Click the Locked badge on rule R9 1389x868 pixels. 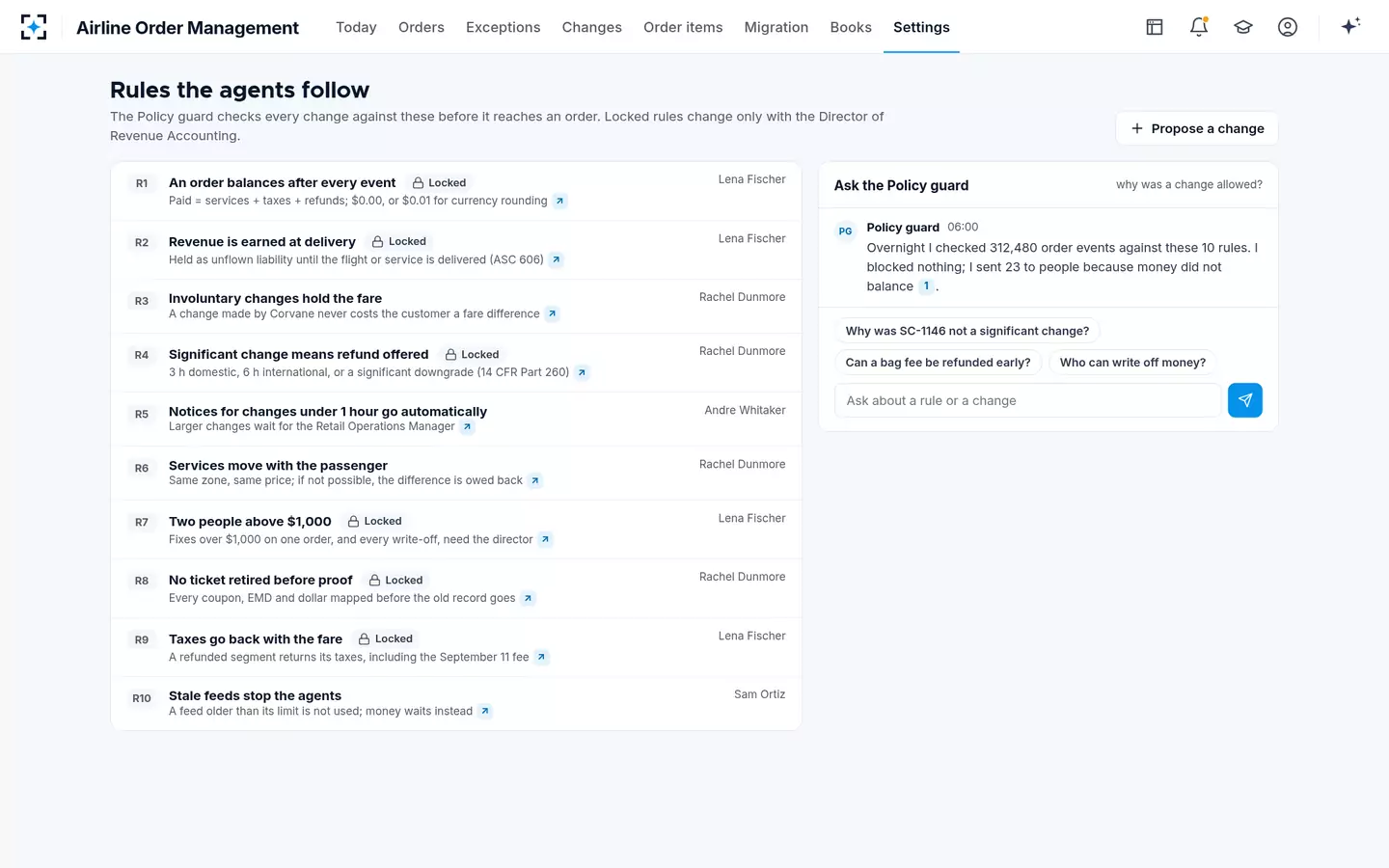pyautogui.click(x=385, y=638)
